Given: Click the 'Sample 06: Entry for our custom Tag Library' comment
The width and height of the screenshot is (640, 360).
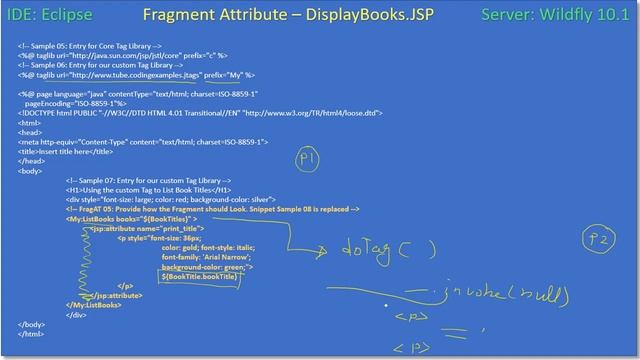Looking at the screenshot, I should point(100,65).
